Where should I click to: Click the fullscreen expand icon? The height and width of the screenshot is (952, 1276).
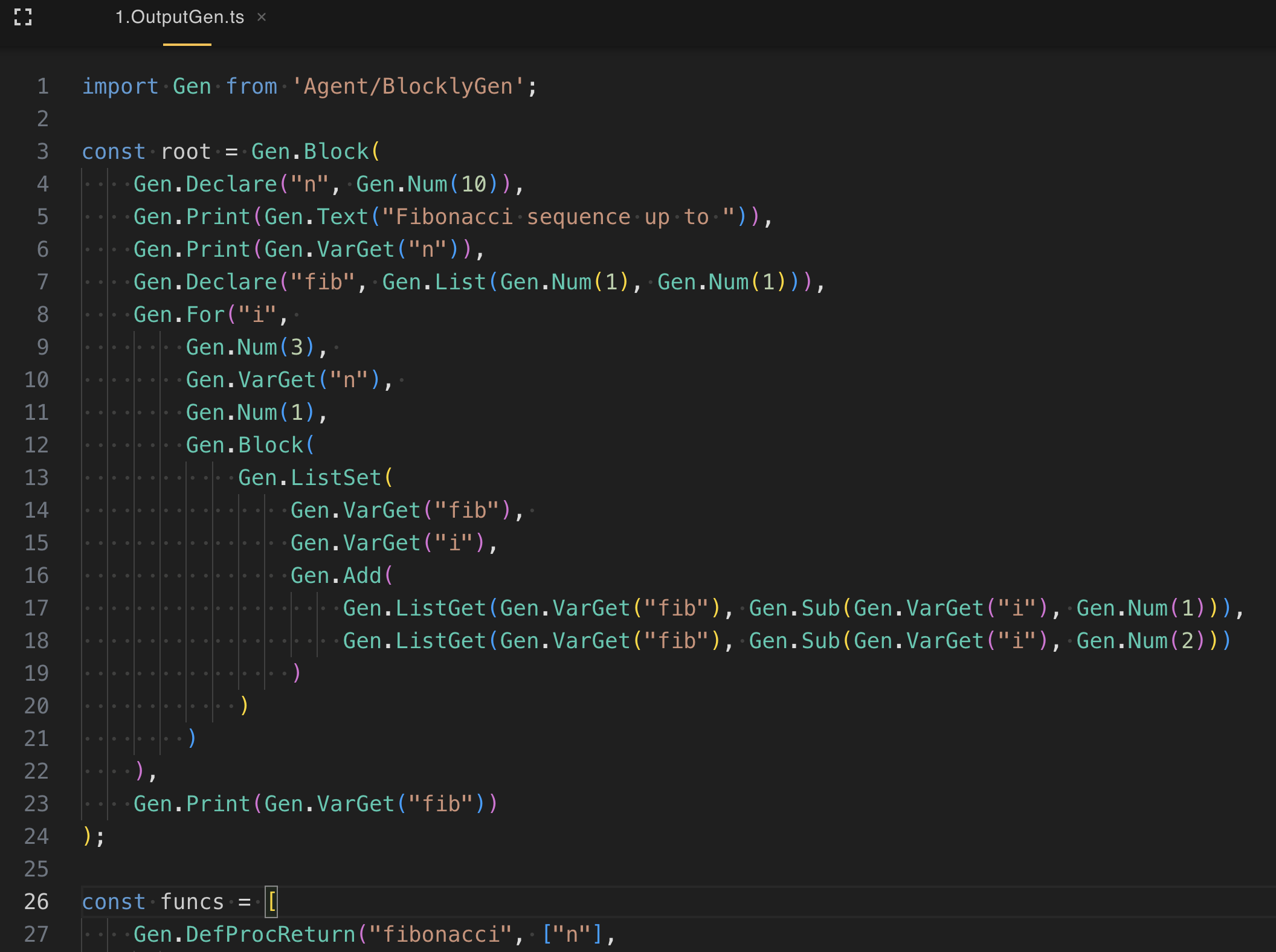pyautogui.click(x=23, y=17)
